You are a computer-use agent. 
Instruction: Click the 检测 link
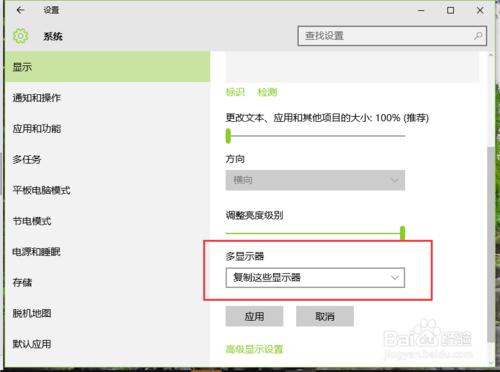click(x=267, y=92)
